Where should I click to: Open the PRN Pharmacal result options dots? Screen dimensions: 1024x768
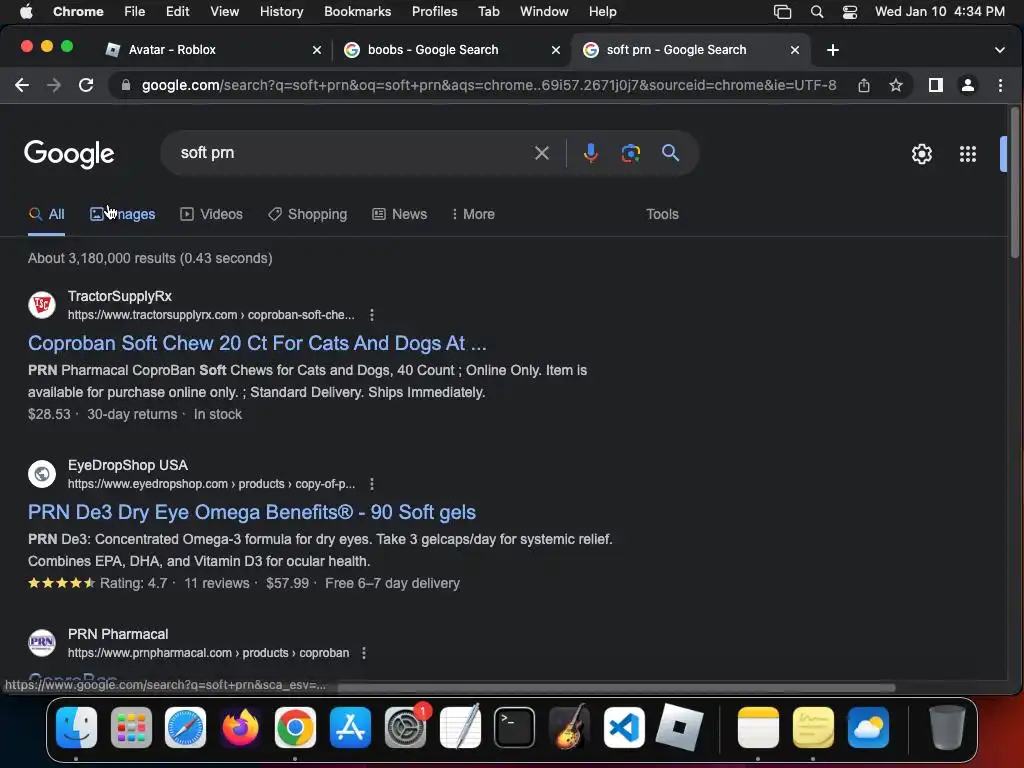coord(364,652)
